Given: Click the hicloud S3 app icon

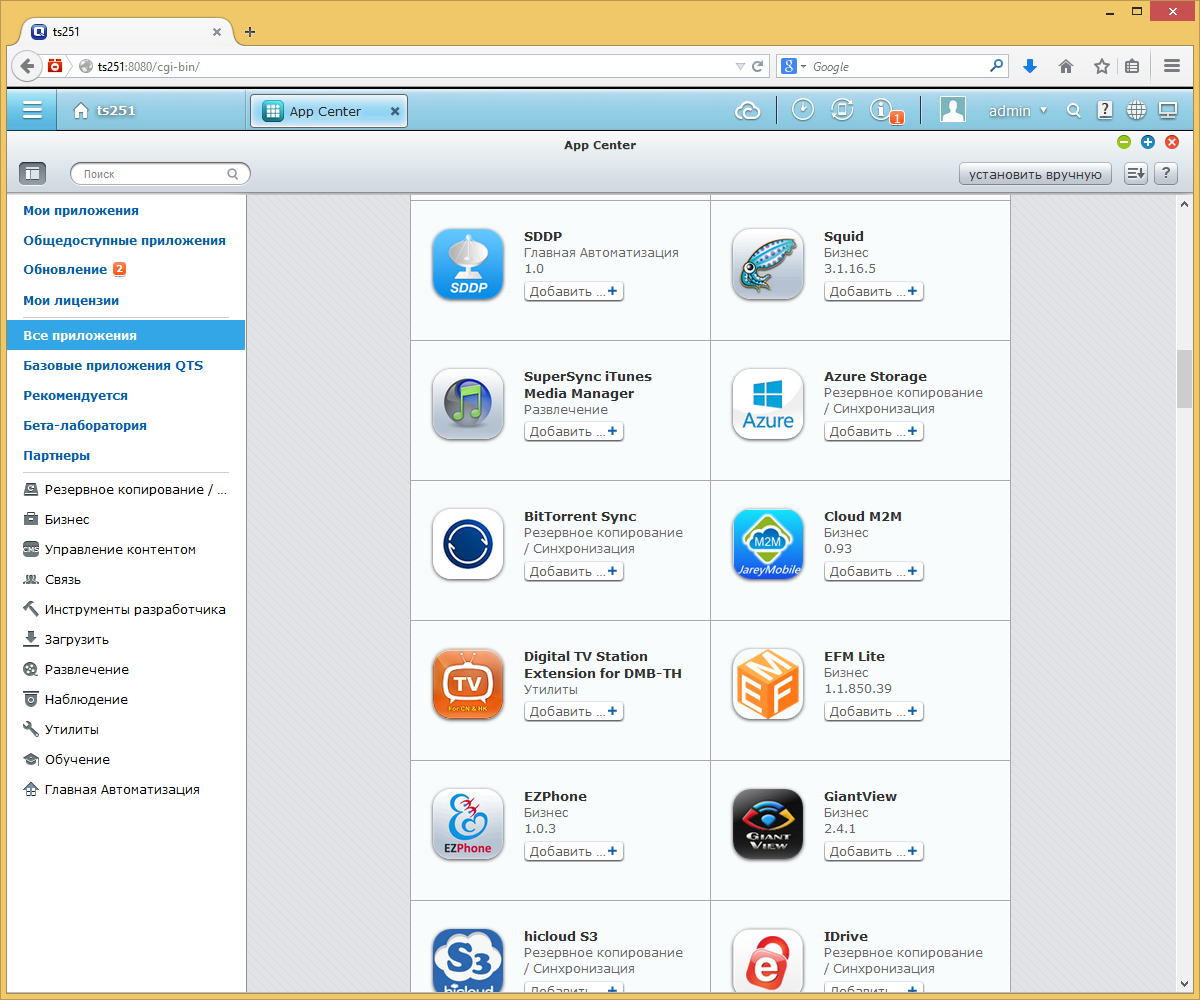Looking at the screenshot, I should (x=468, y=960).
